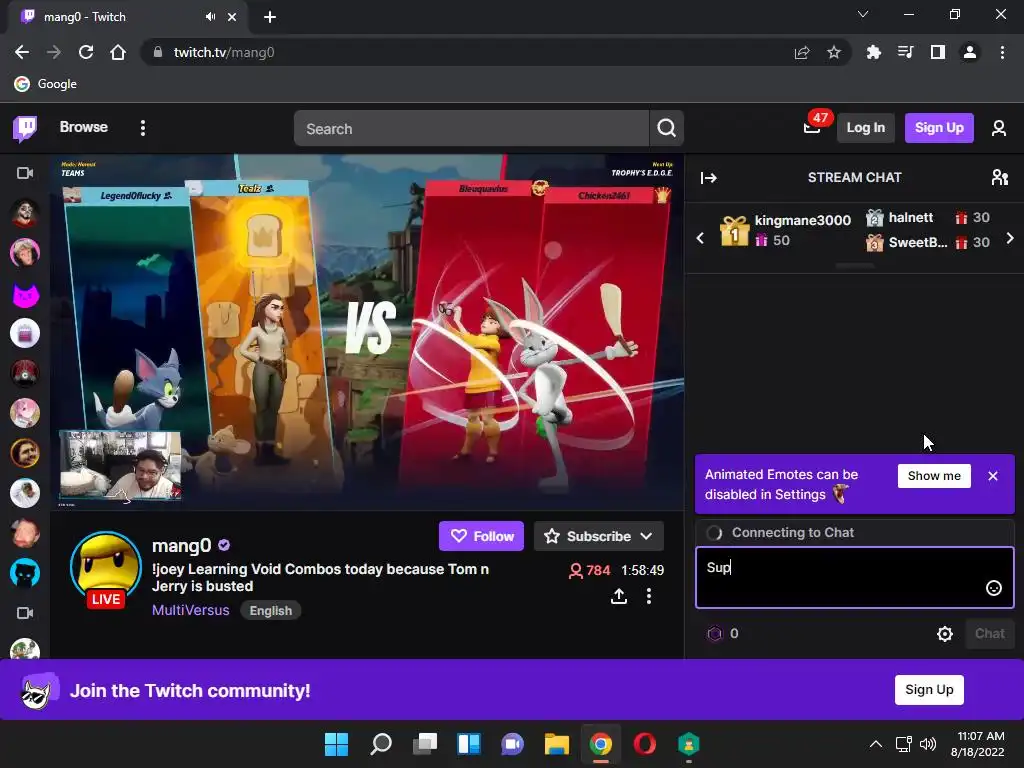Open the channel points balance icon
Screen dimensions: 1024x768
(715, 633)
